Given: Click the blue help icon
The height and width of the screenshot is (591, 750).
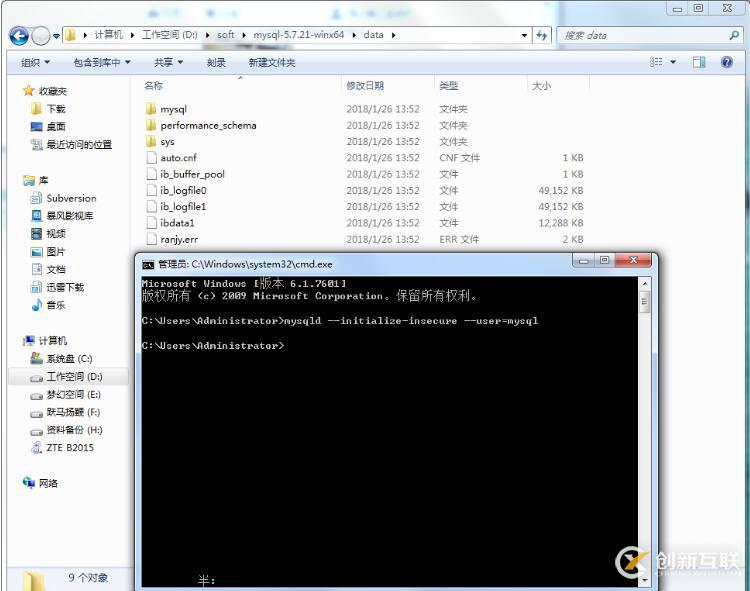Looking at the screenshot, I should [x=727, y=62].
